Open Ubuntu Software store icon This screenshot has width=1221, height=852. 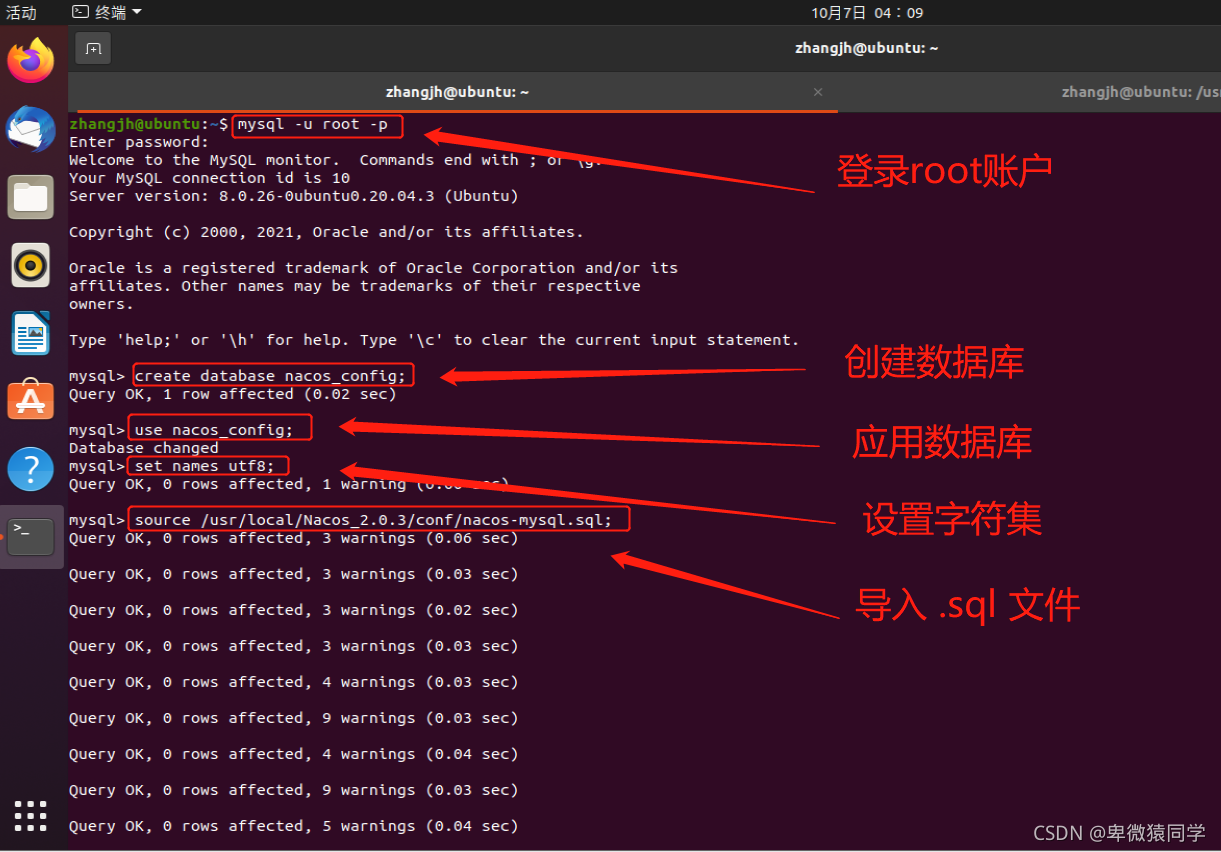click(x=31, y=400)
